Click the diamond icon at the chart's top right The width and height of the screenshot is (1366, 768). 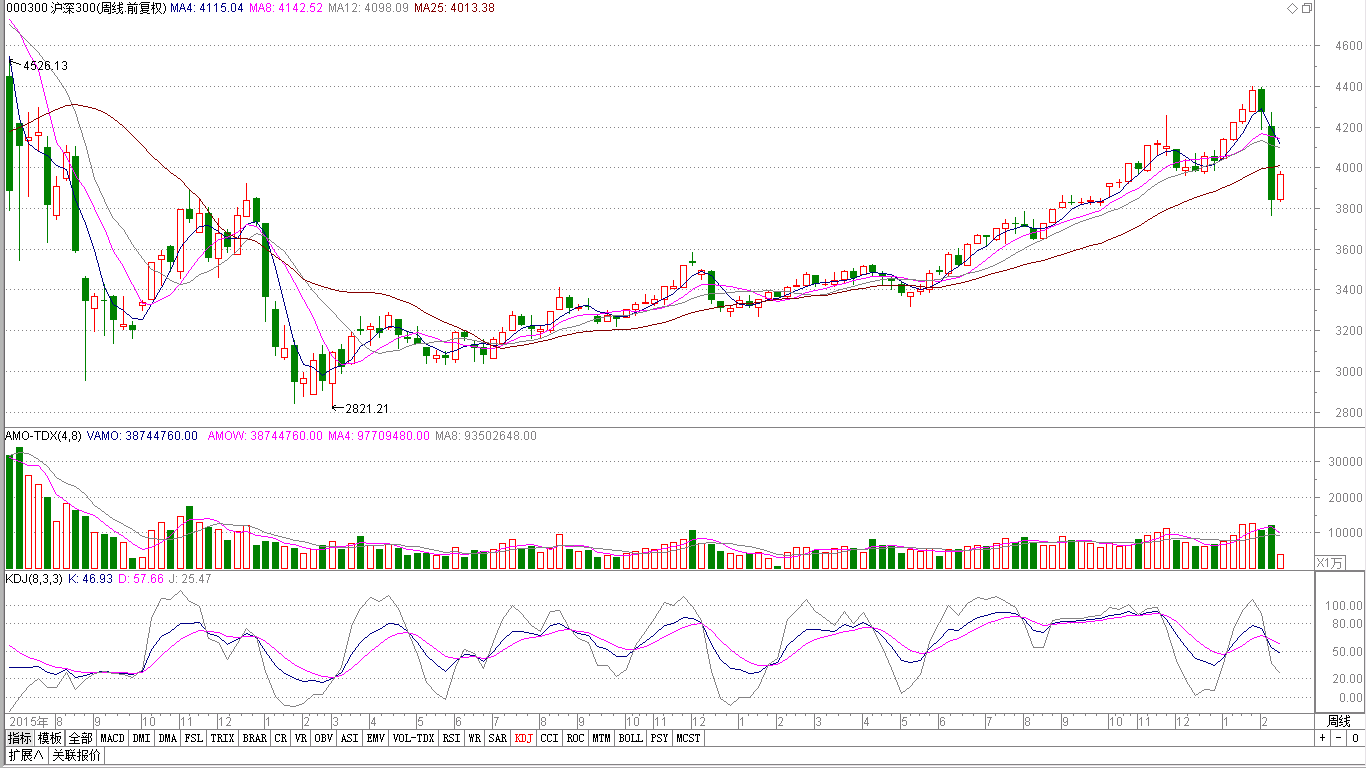point(1291,8)
